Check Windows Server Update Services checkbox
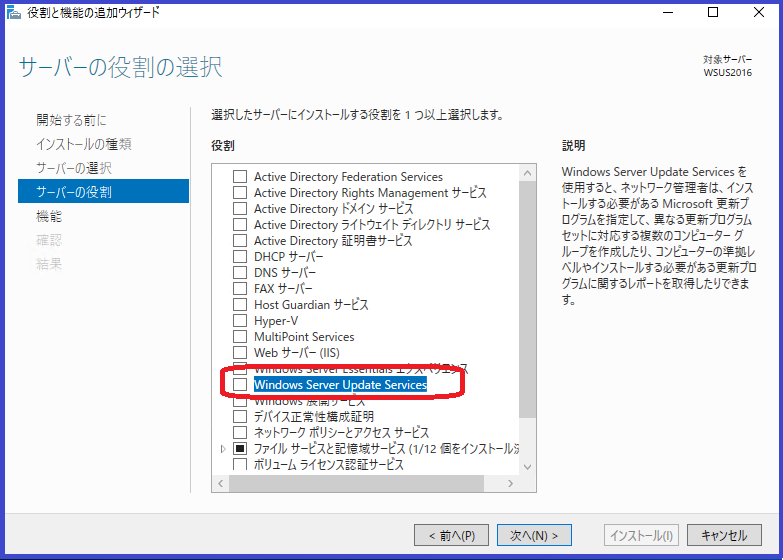This screenshot has width=783, height=560. 240,384
